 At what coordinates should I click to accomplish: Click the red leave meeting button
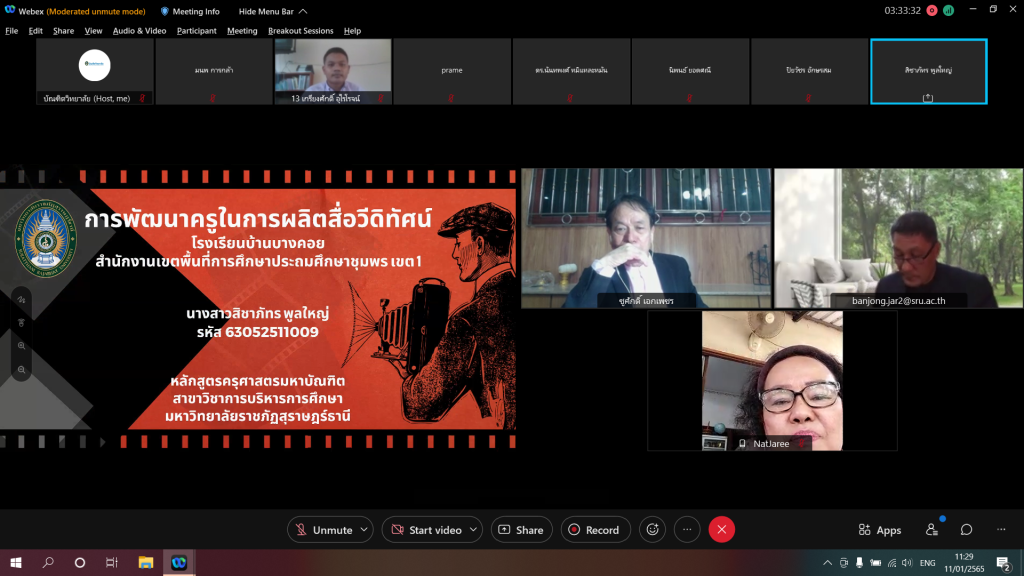pos(721,530)
